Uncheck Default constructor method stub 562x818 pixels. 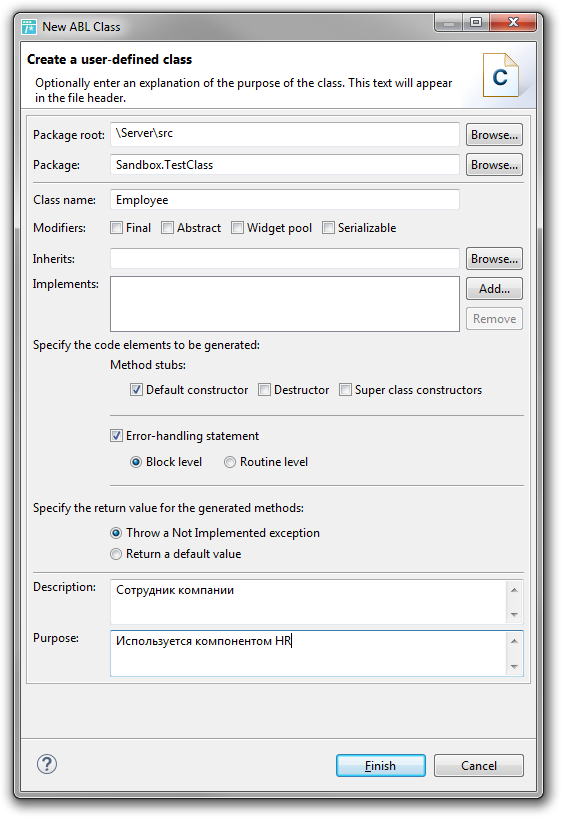pyautogui.click(x=136, y=390)
